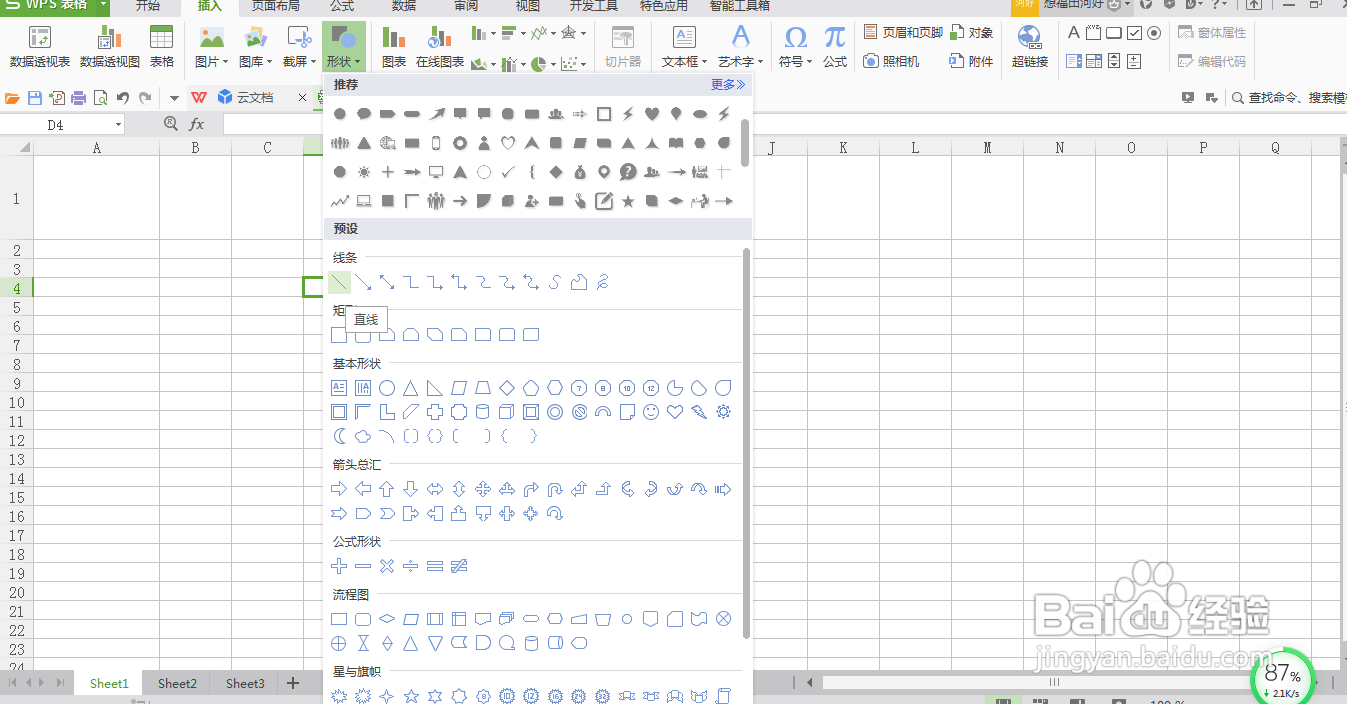Image resolution: width=1347 pixels, height=704 pixels.
Task: Click the 附件 button
Action: 972,61
